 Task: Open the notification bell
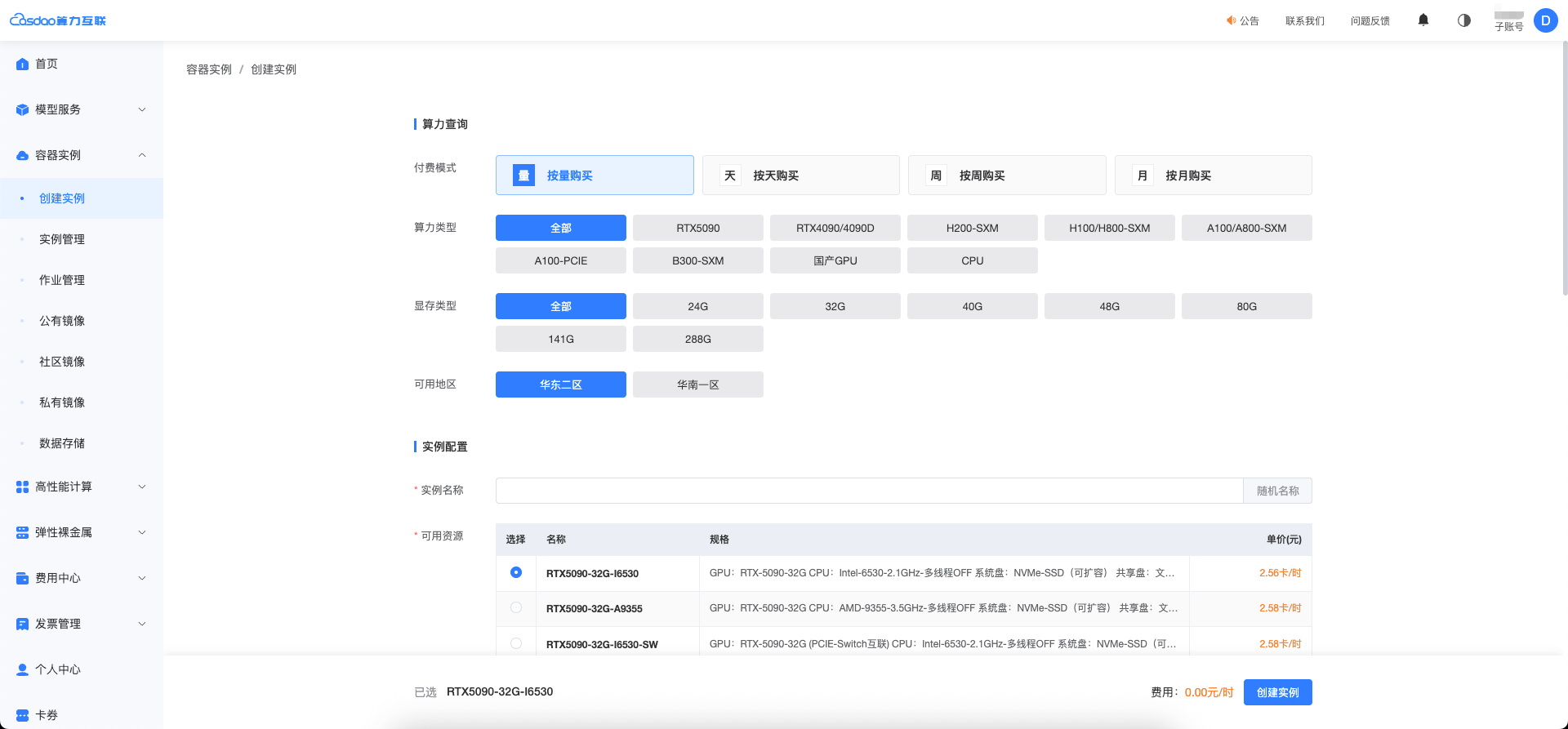coord(1423,20)
